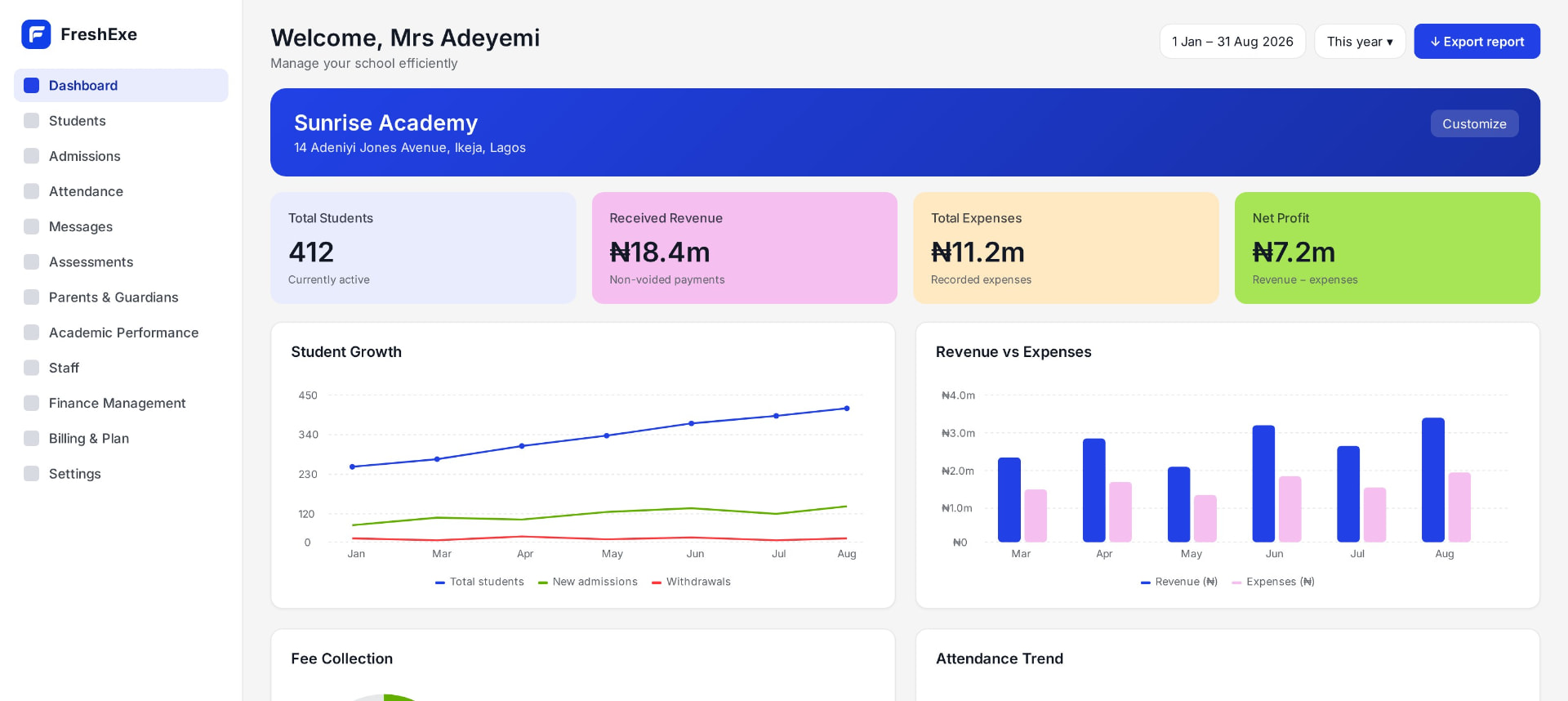This screenshot has height=701, width=1568.
Task: Click the Staff sidebar icon
Action: 32,368
